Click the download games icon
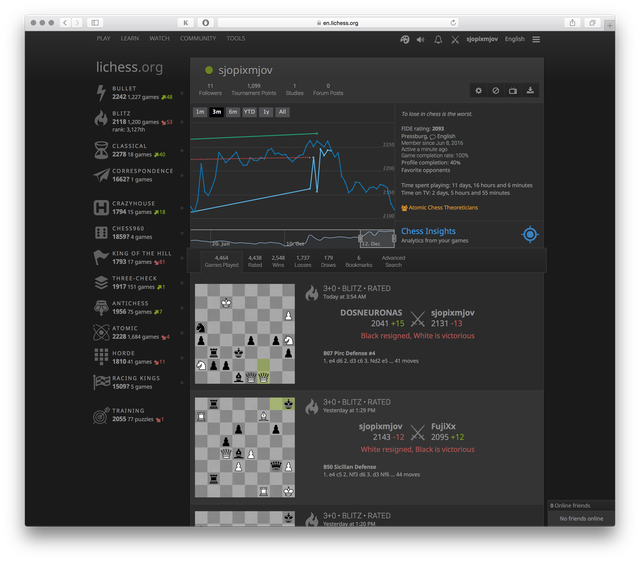 530,91
